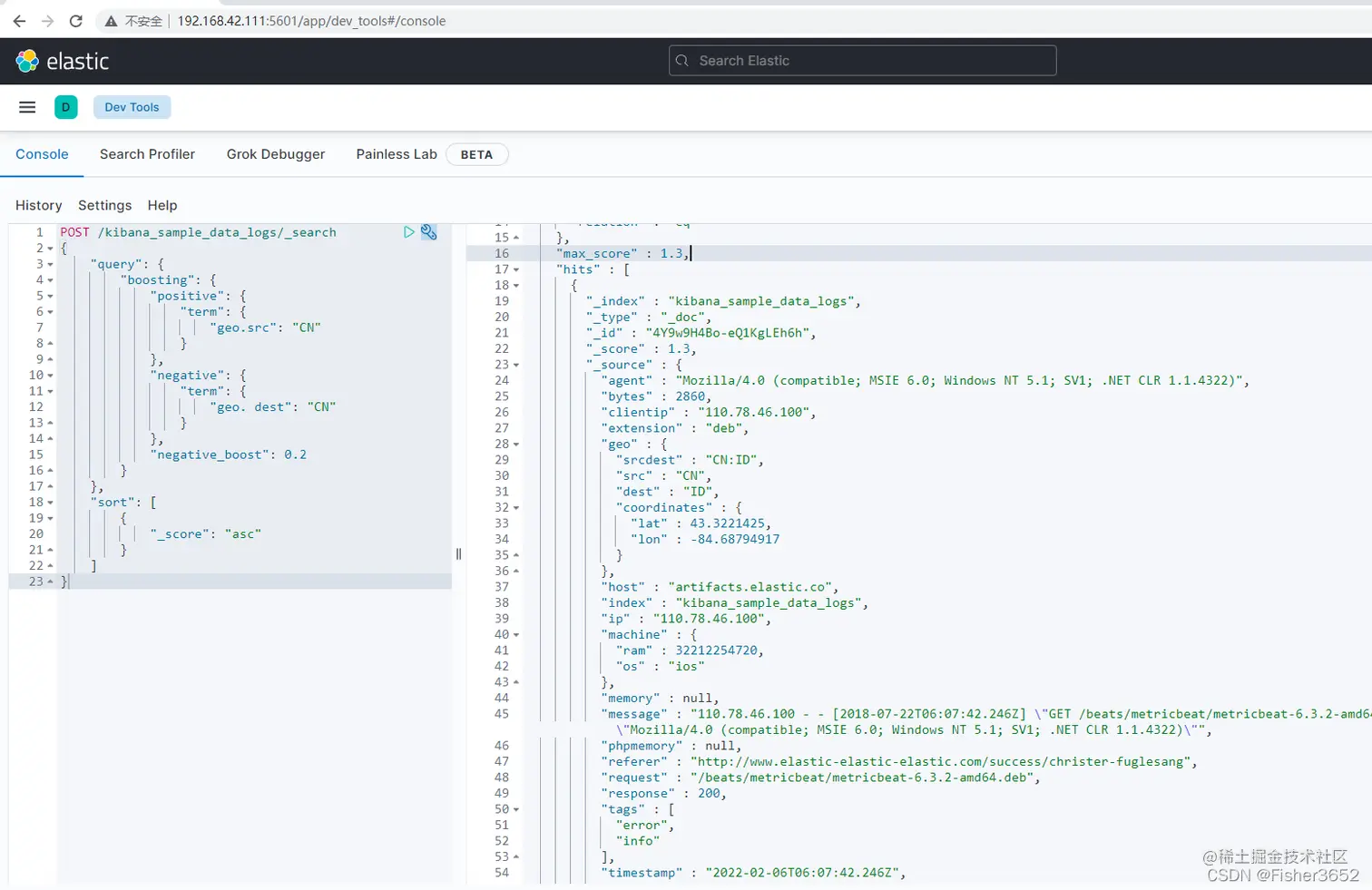1372x890 pixels.
Task: Click the "host" : "artifacts.elastic.co" line
Action: pyautogui.click(x=720, y=587)
